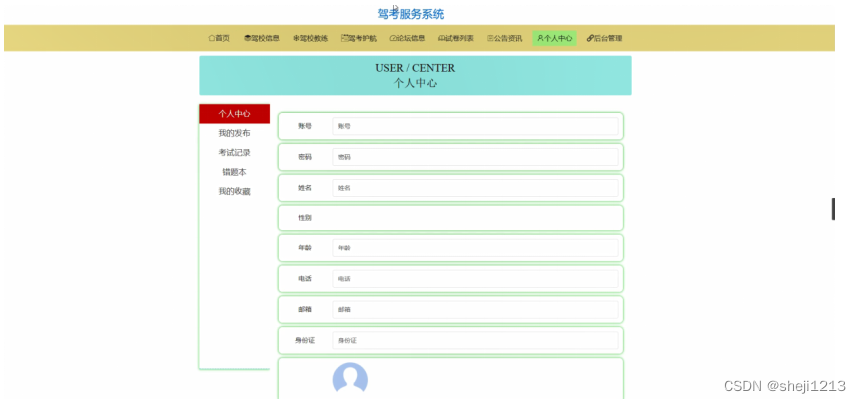Go to the 首页 home nav item
The width and height of the screenshot is (861, 403).
coord(219,38)
